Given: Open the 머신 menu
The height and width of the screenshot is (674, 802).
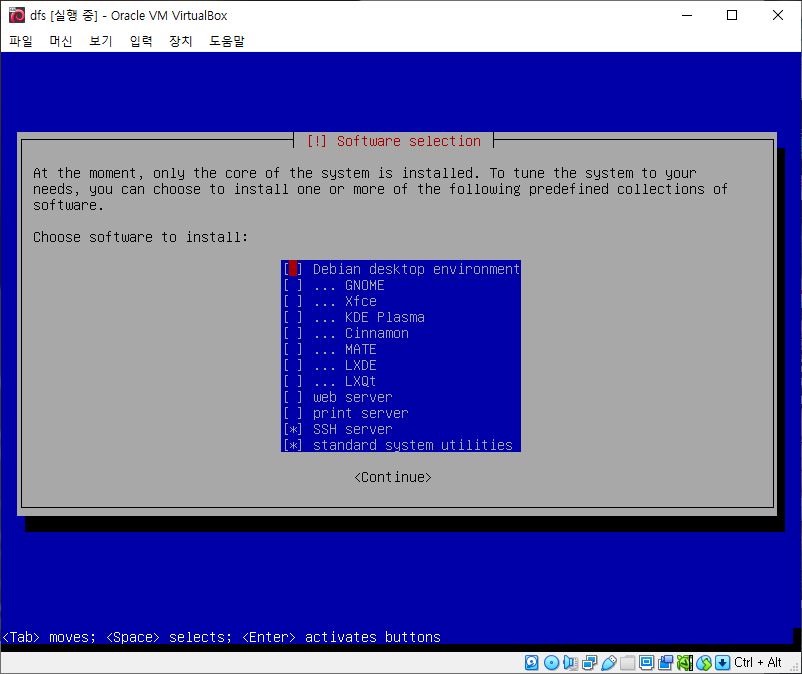Looking at the screenshot, I should coord(61,41).
